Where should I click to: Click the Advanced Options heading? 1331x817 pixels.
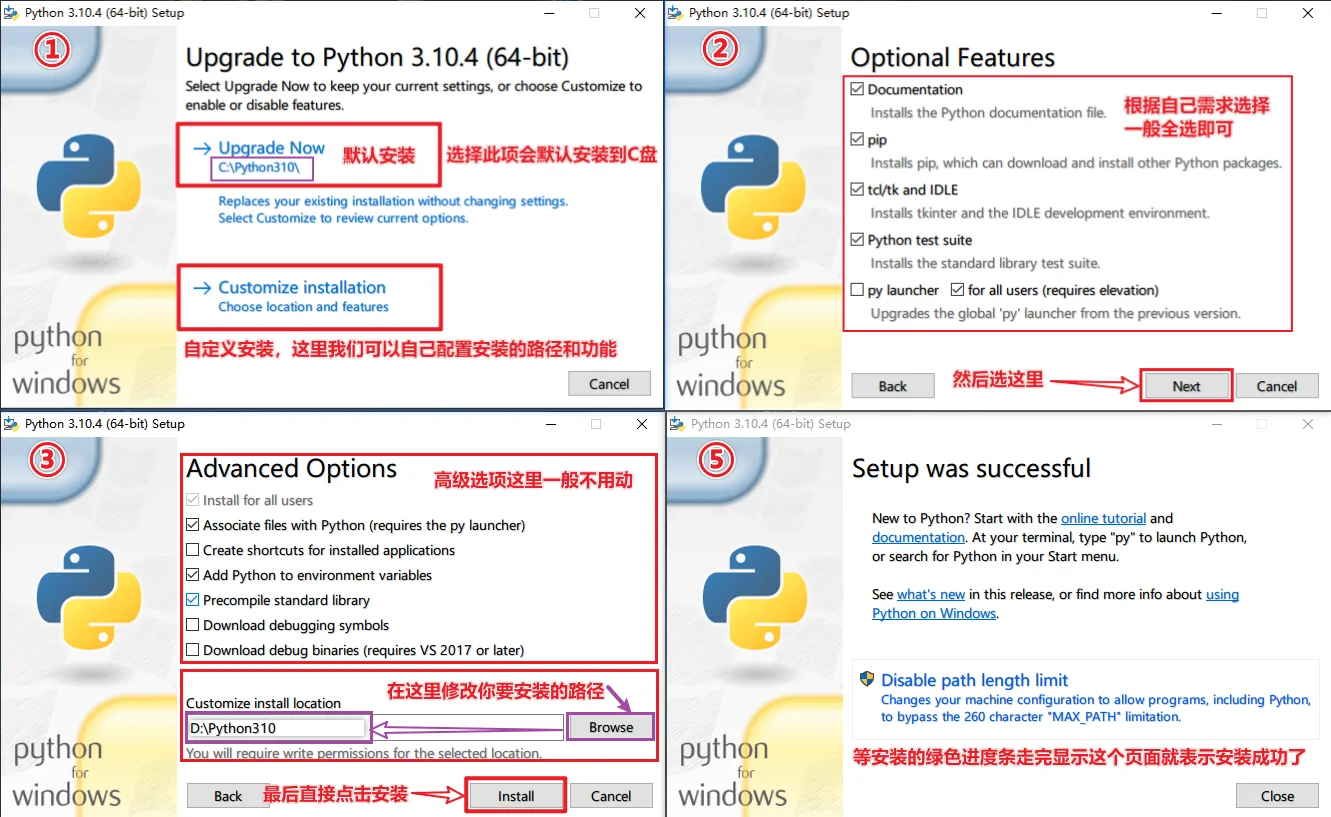pos(291,468)
